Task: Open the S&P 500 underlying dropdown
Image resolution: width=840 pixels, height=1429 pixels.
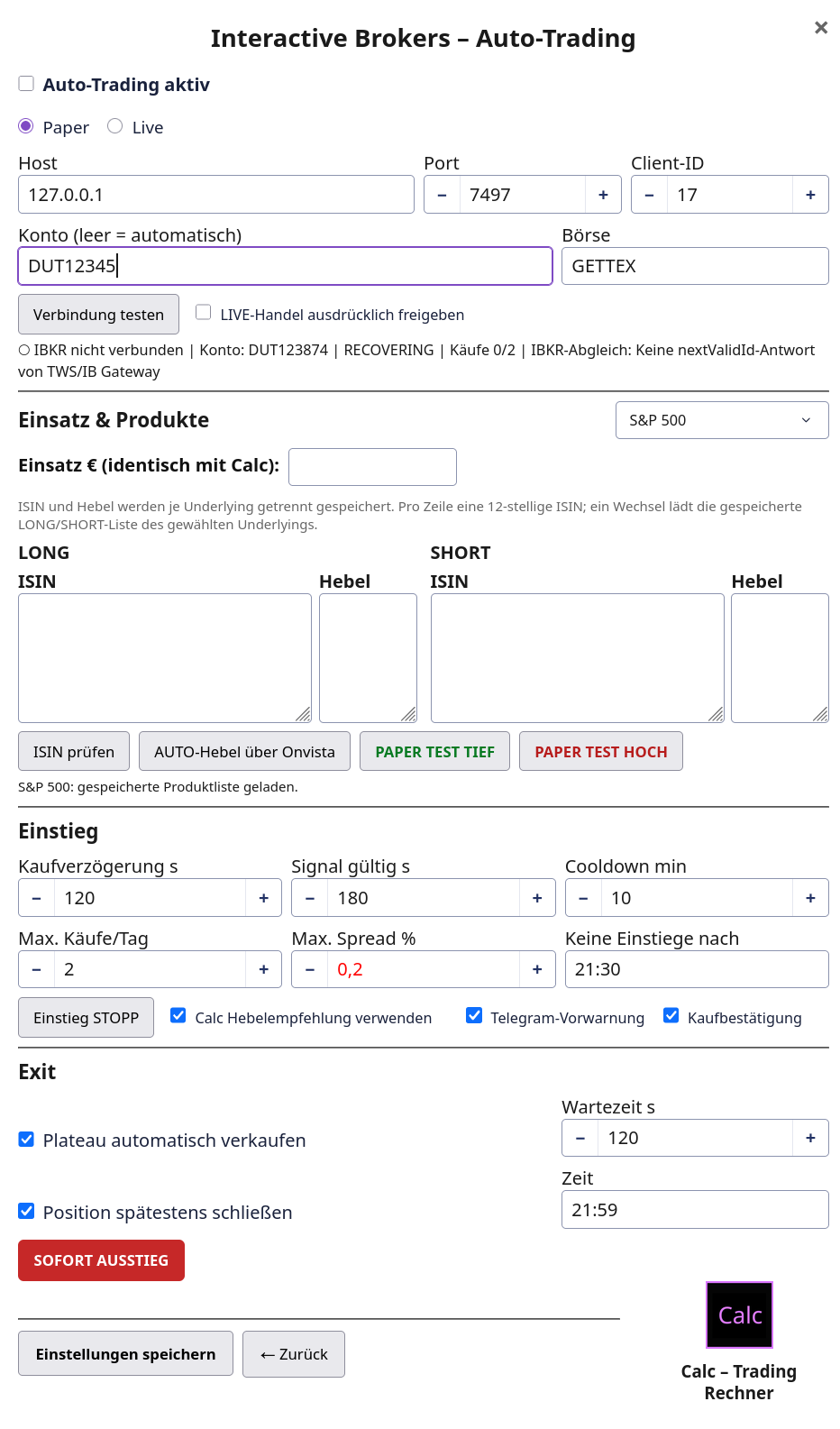Action: click(722, 420)
